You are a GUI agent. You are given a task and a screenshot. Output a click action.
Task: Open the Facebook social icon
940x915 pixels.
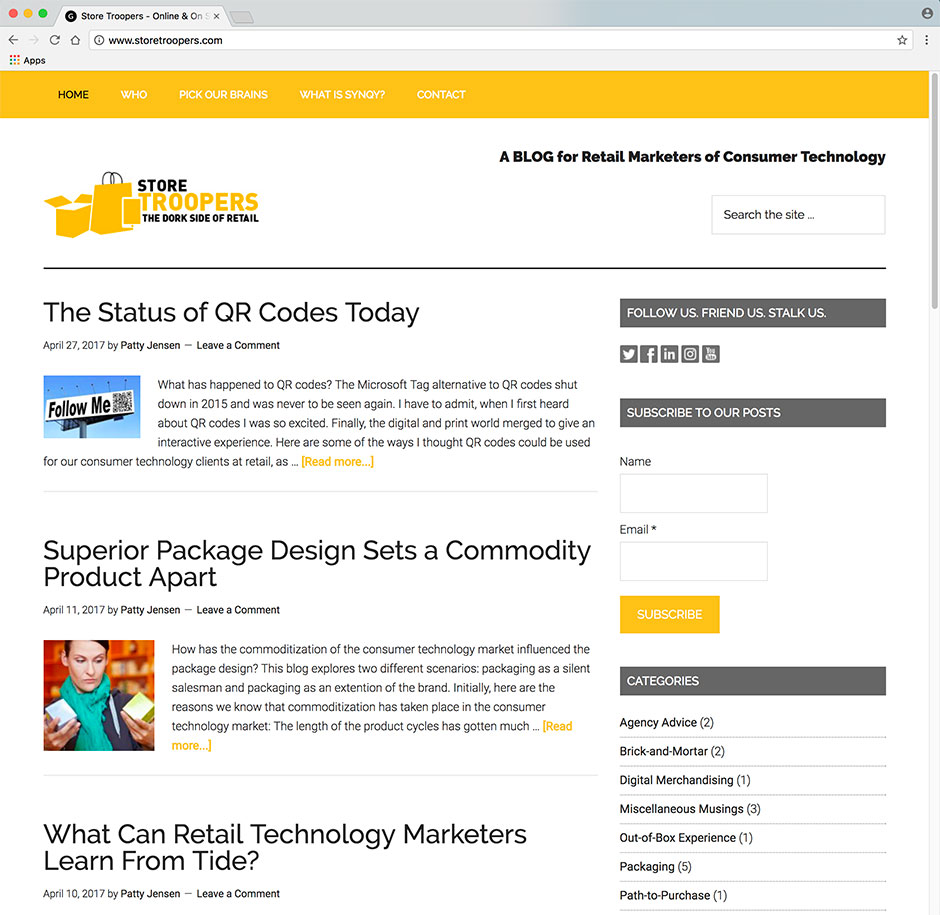coord(649,354)
